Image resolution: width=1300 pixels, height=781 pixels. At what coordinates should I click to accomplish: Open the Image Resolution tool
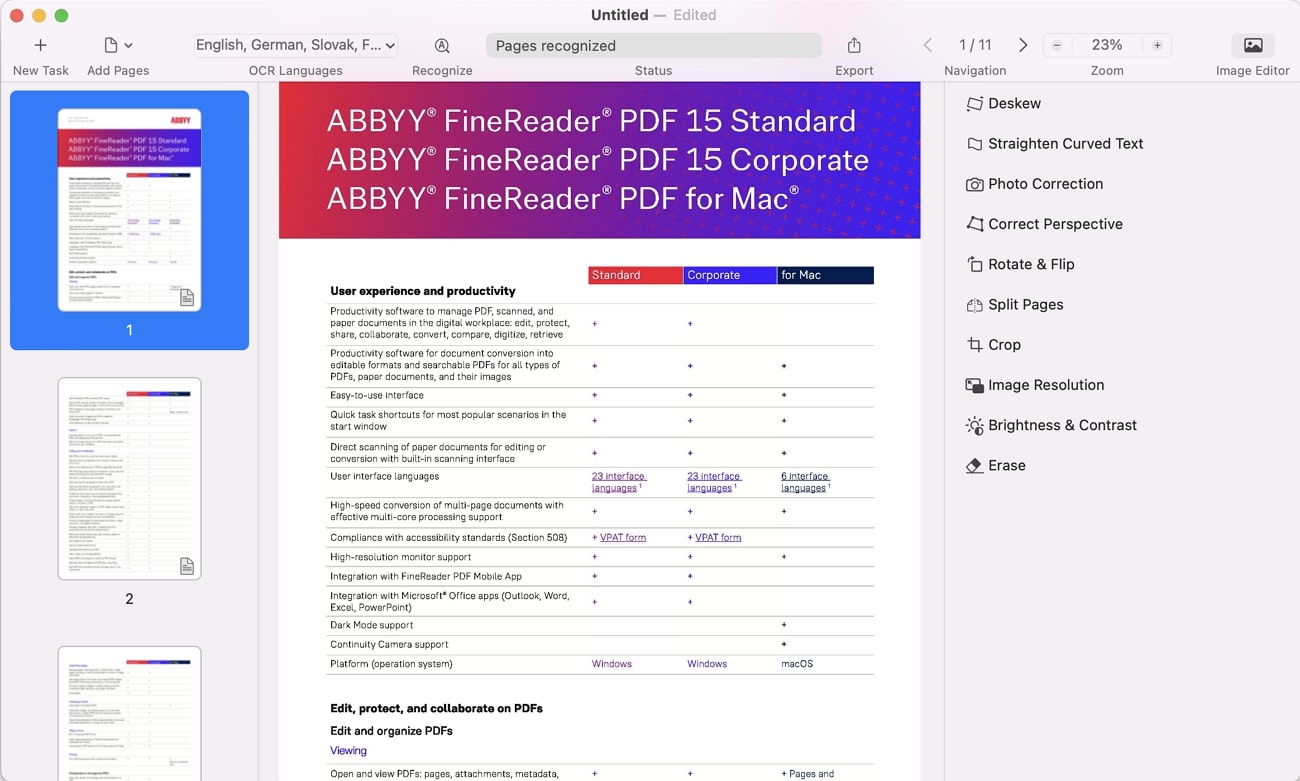[x=1035, y=385]
